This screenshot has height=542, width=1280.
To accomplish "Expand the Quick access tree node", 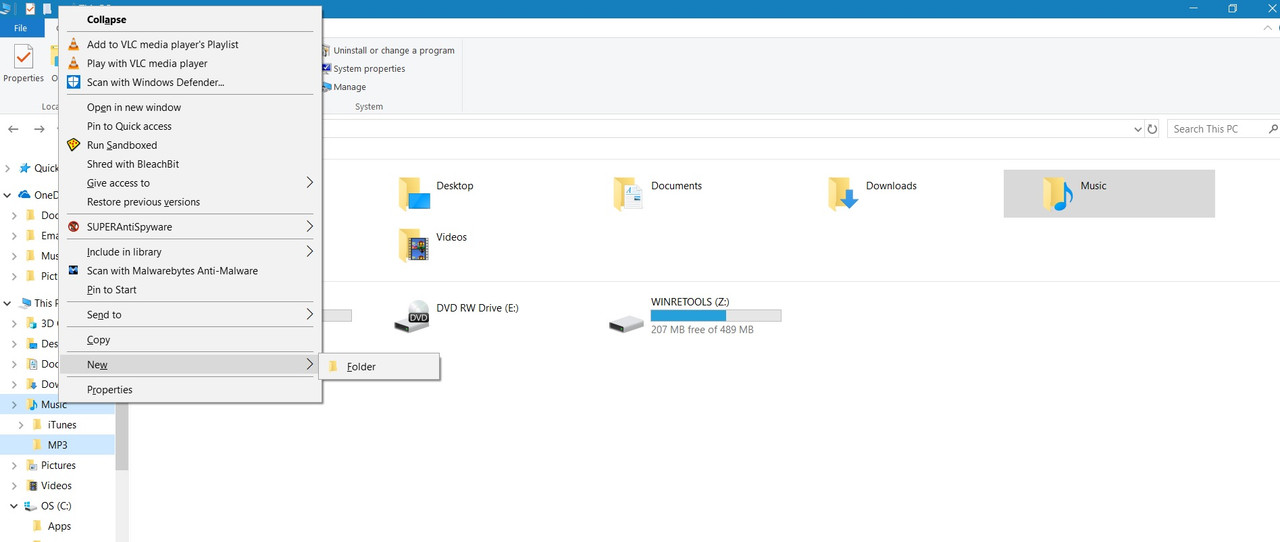I will point(8,168).
